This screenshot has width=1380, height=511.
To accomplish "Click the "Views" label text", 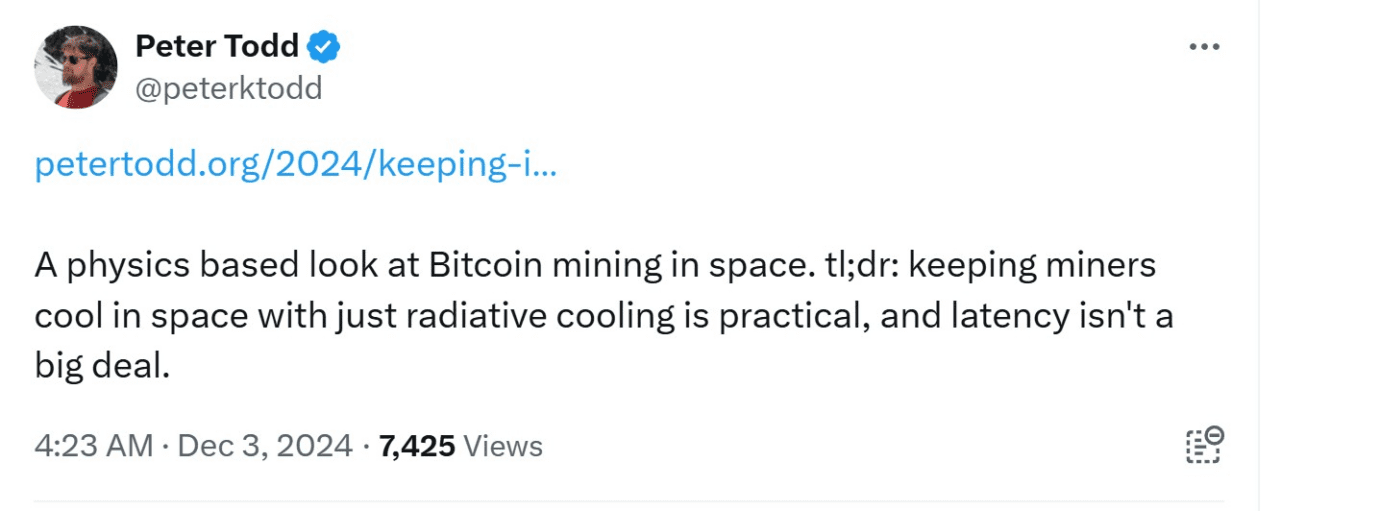I will [504, 445].
